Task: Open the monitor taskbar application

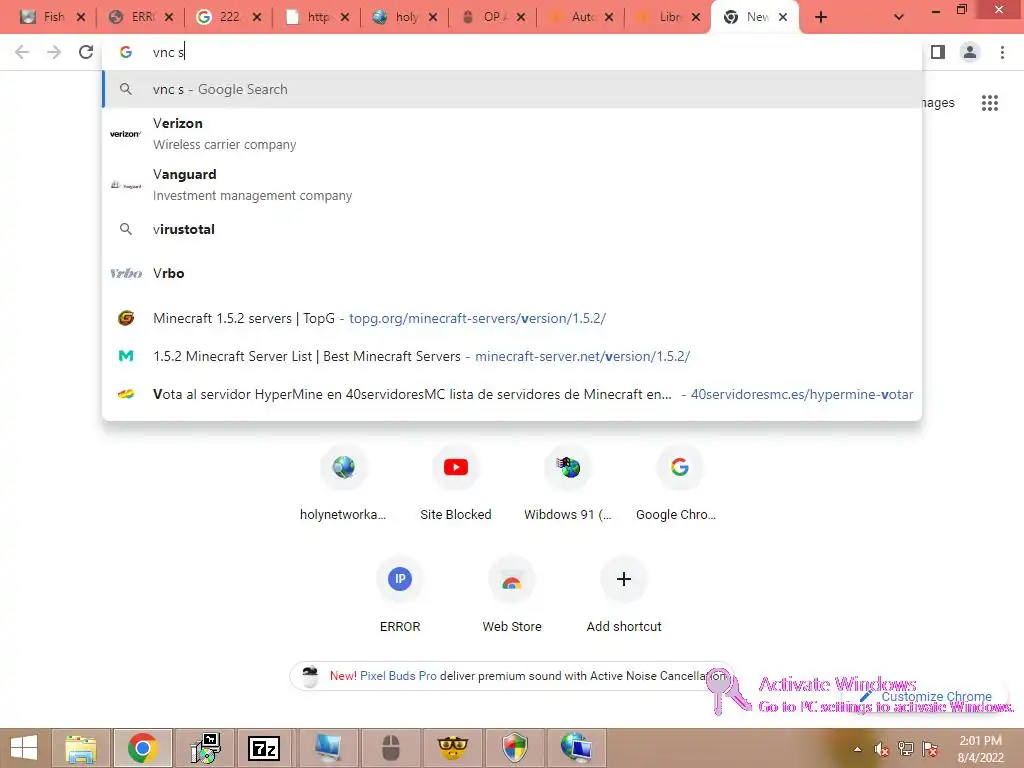Action: click(327, 748)
